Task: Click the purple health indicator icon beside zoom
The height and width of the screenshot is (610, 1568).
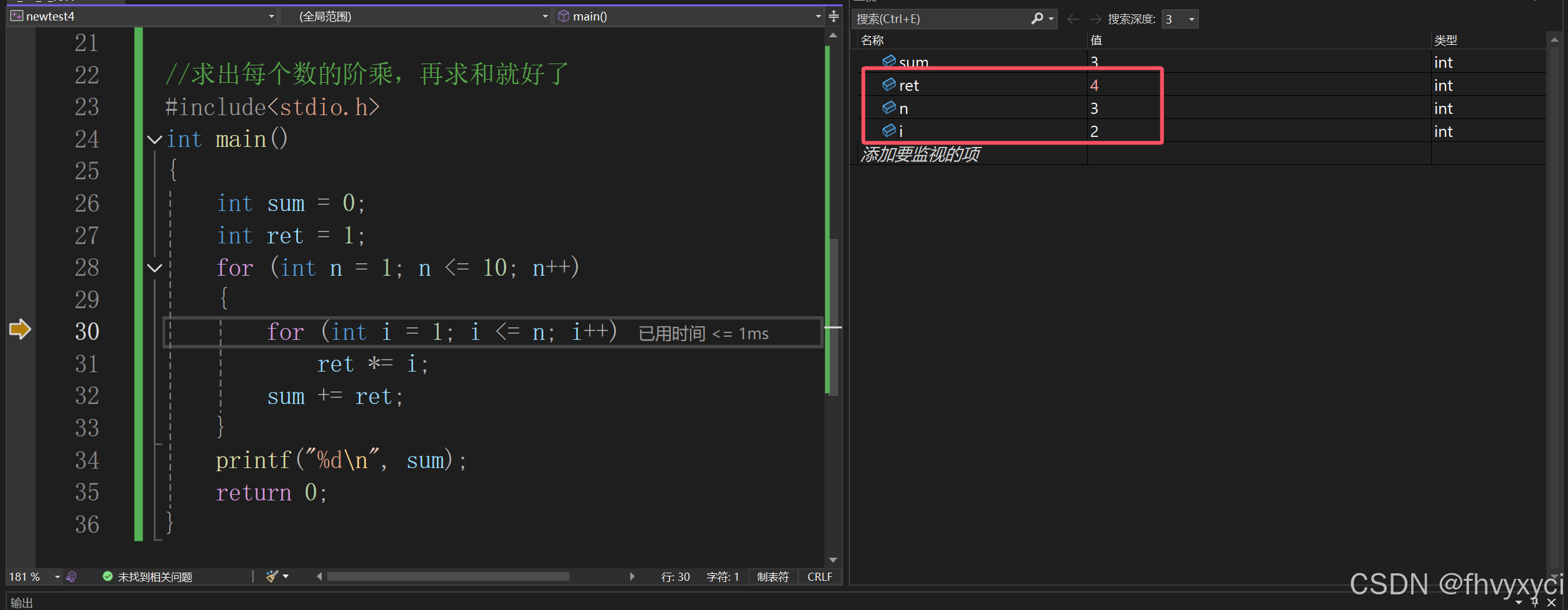Action: [x=72, y=576]
